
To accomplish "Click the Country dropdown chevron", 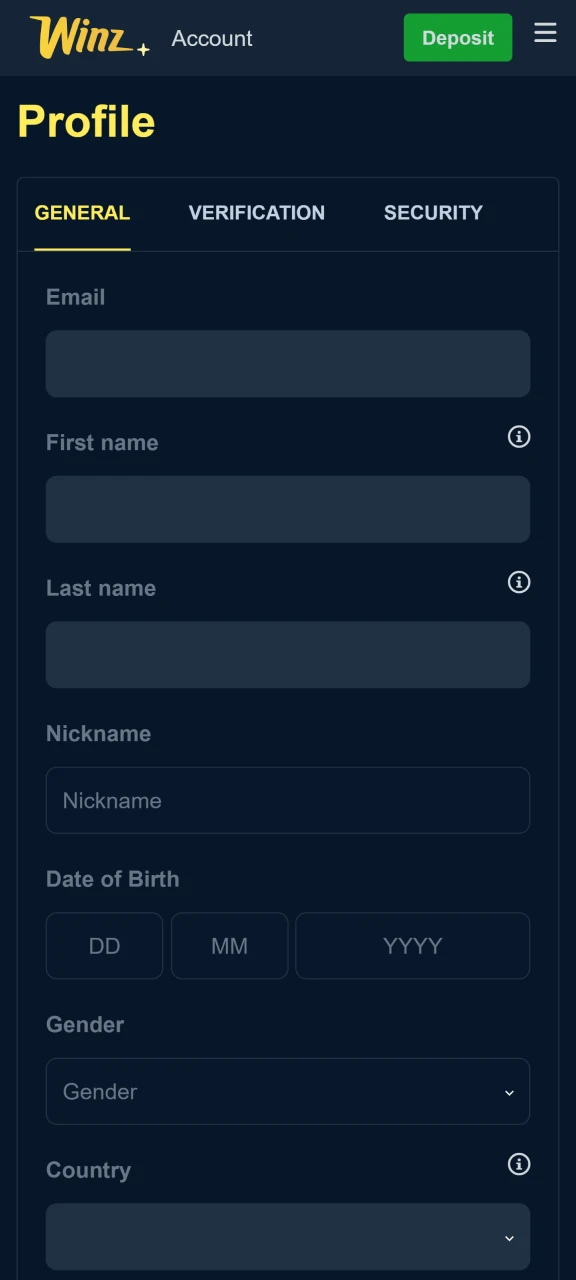I will click(x=510, y=1237).
